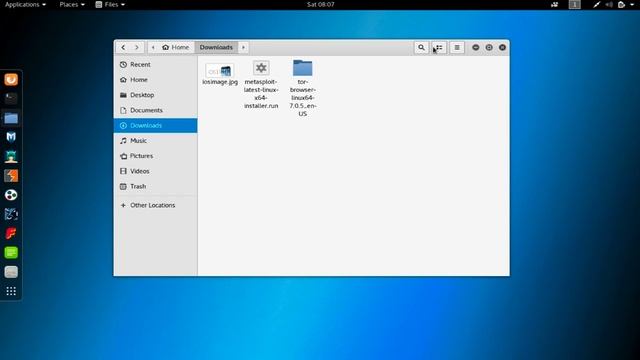Select Downloads in the sidebar
This screenshot has height=360, width=640.
click(156, 125)
